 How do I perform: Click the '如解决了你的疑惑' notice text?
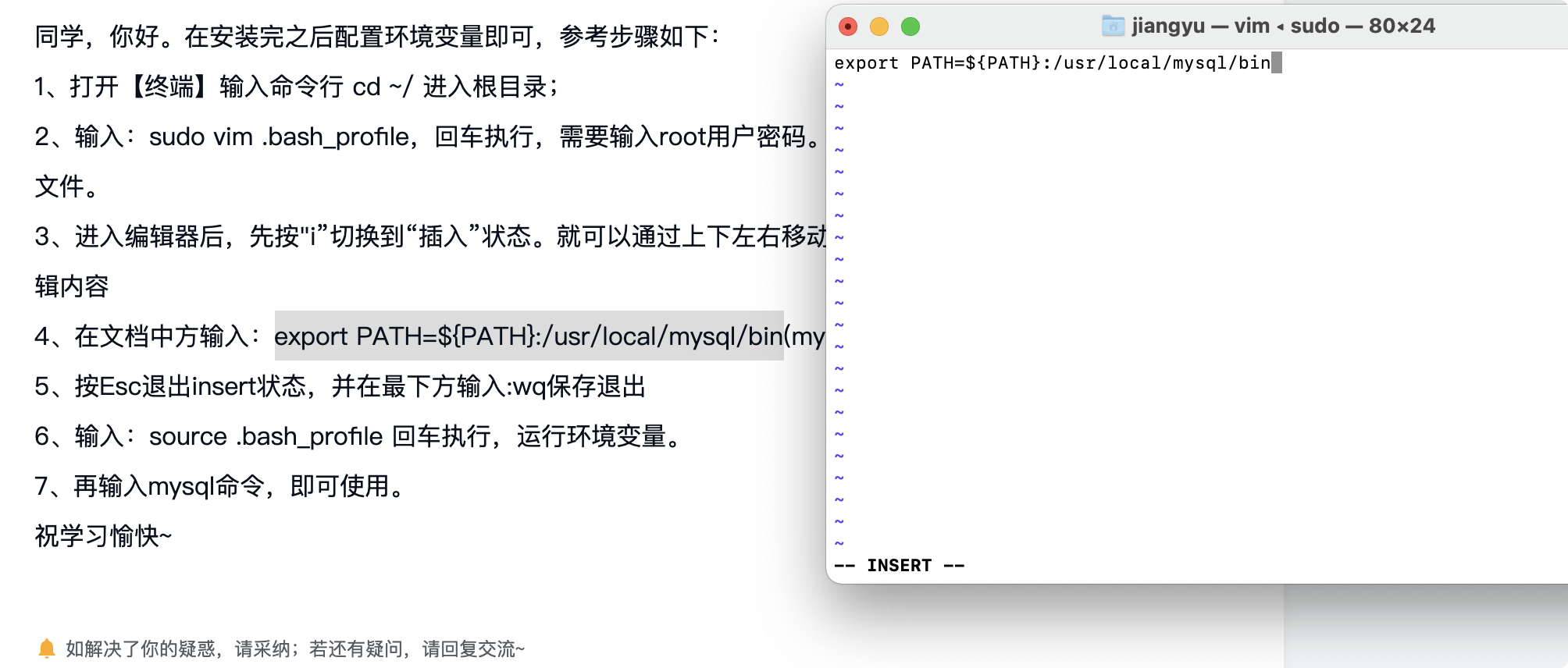(295, 648)
